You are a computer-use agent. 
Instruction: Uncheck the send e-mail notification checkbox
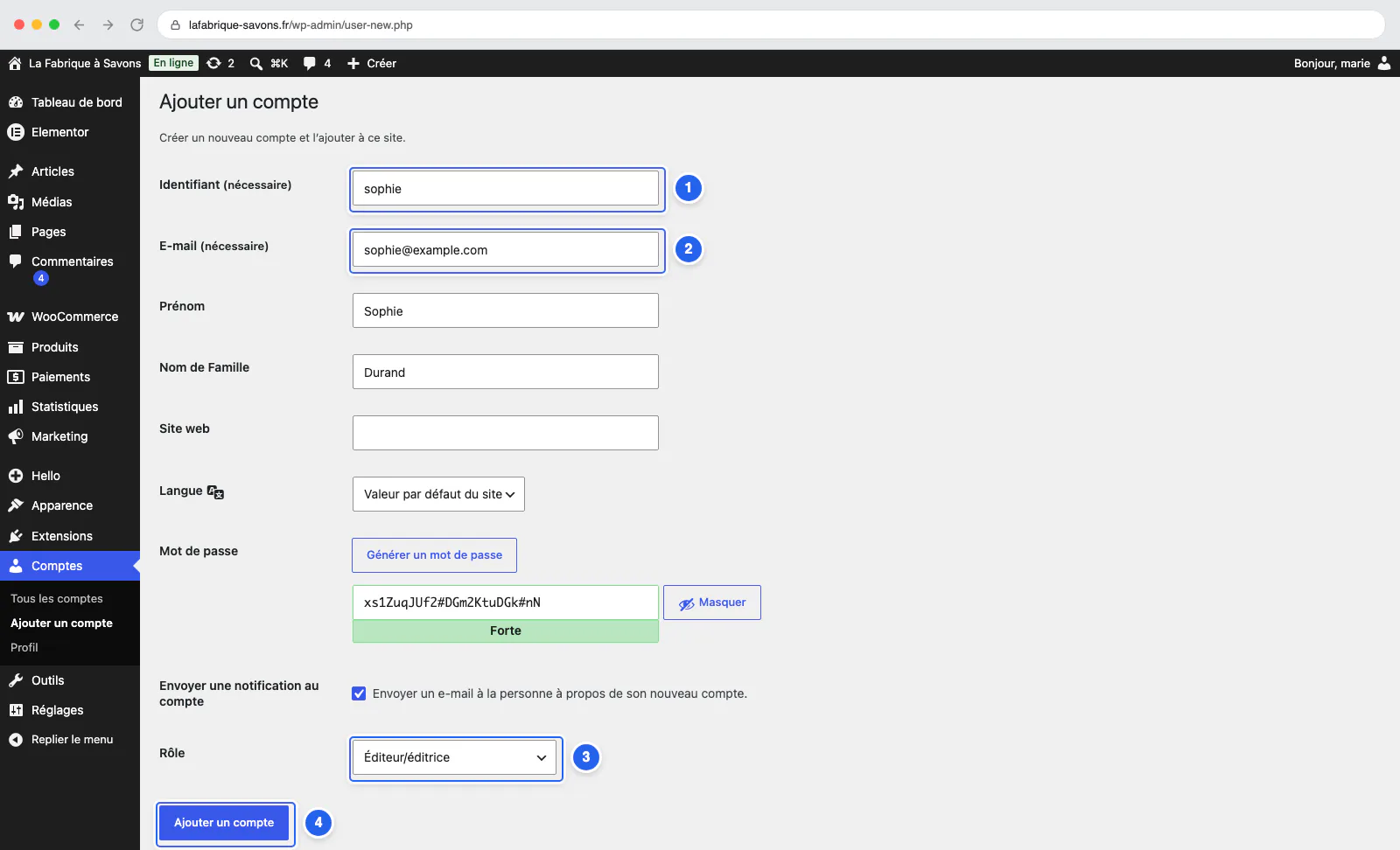[x=359, y=693]
